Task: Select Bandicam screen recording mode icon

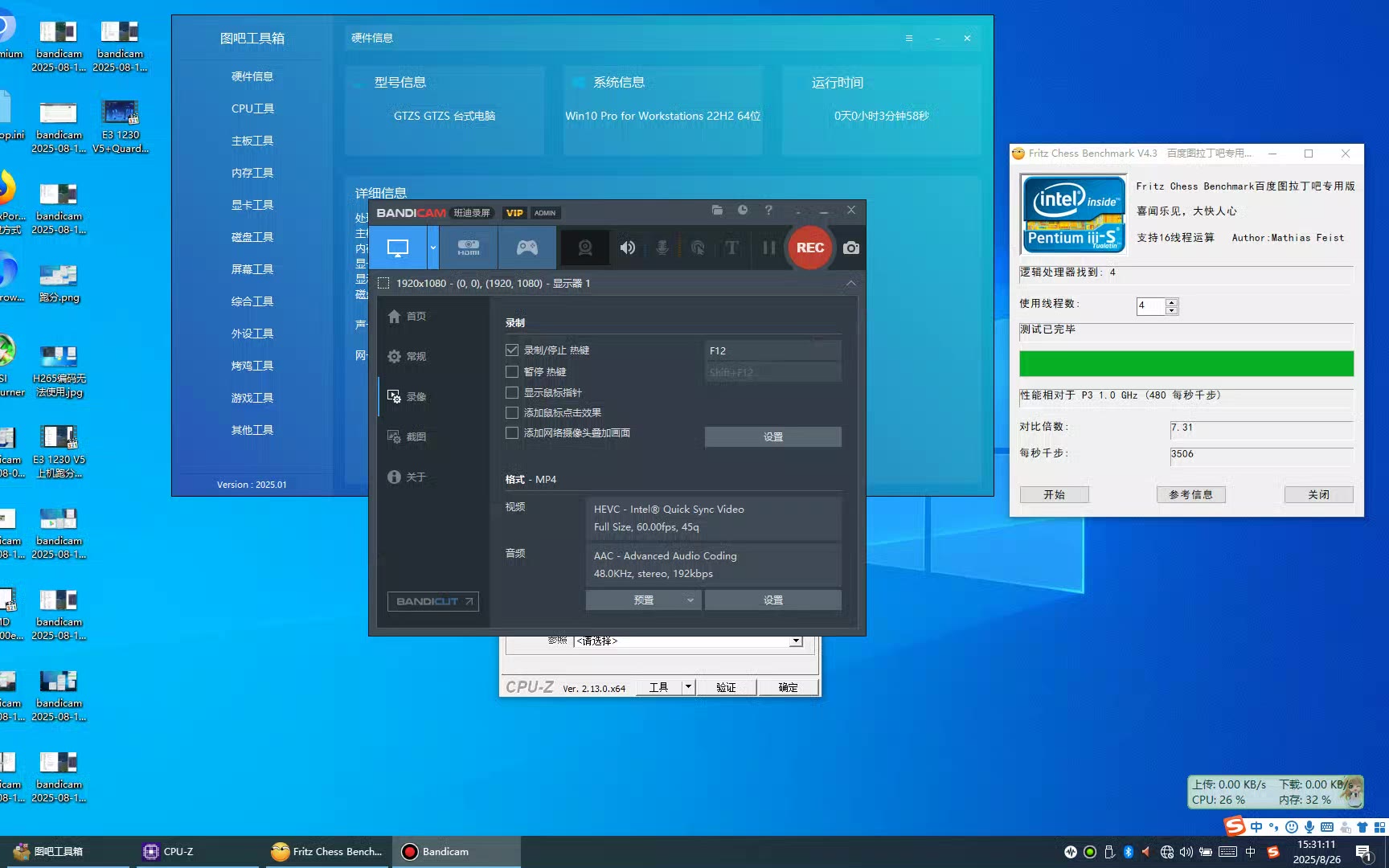Action: click(398, 248)
